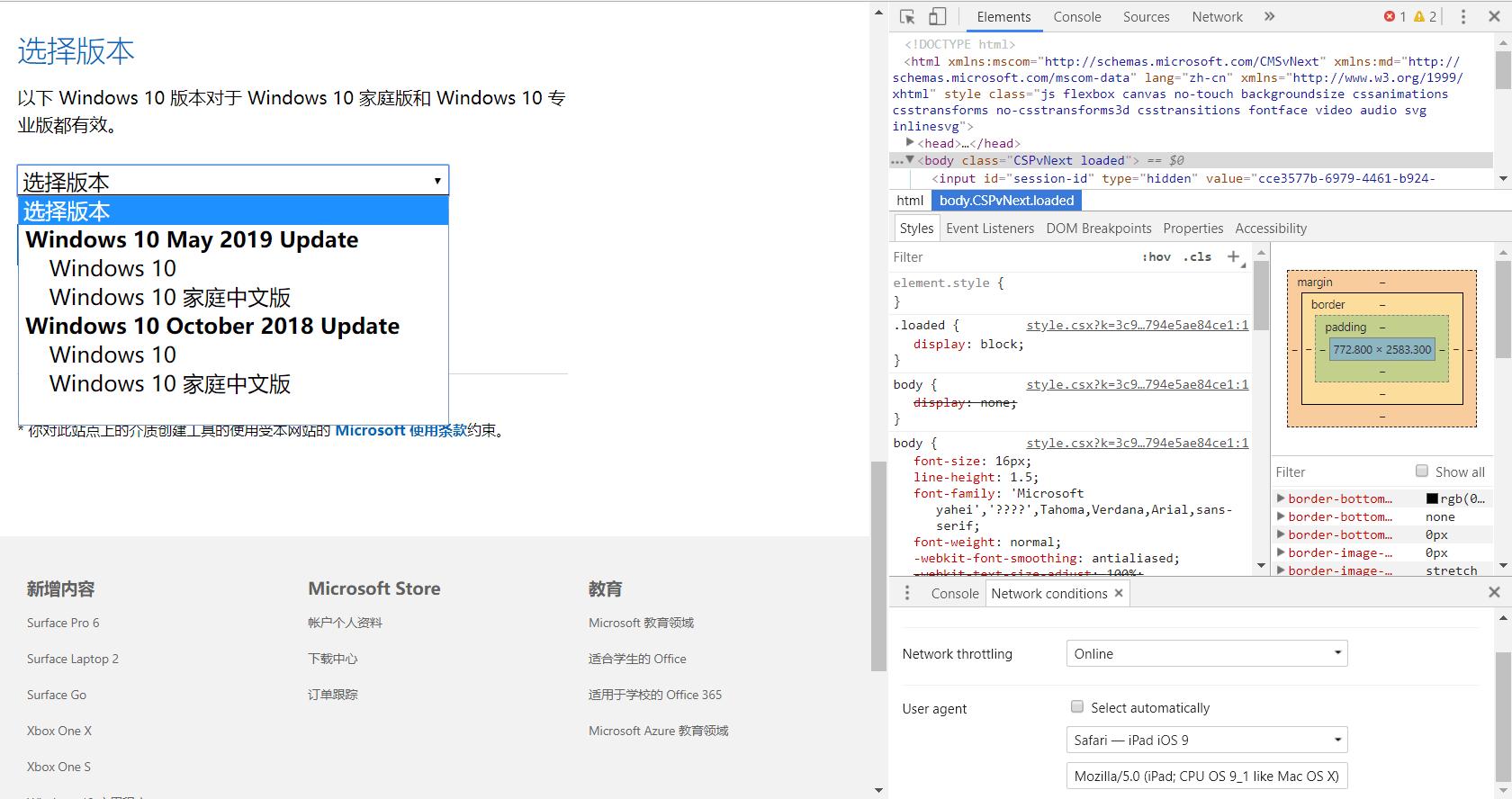Open the Properties sidebar tab
This screenshot has height=799, width=1512.
(x=1192, y=228)
